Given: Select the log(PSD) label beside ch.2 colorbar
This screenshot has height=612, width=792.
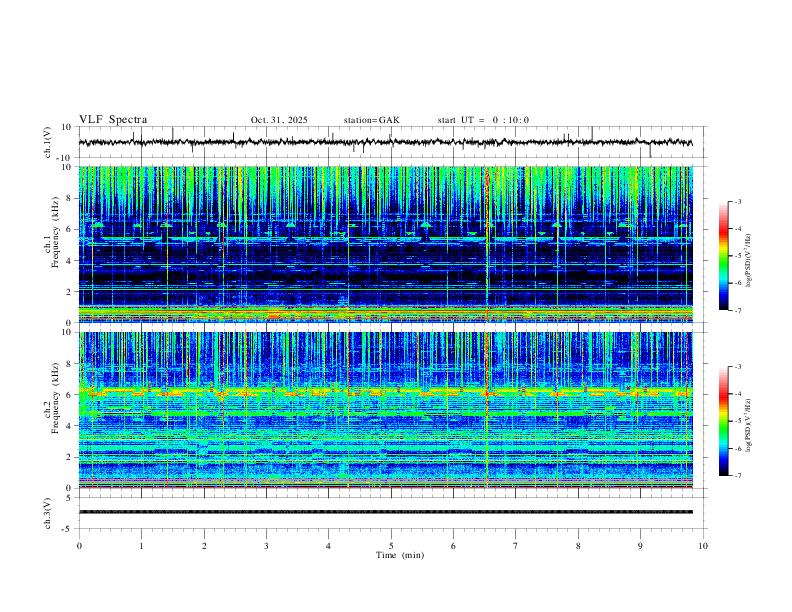Looking at the screenshot, I should pos(748,425).
